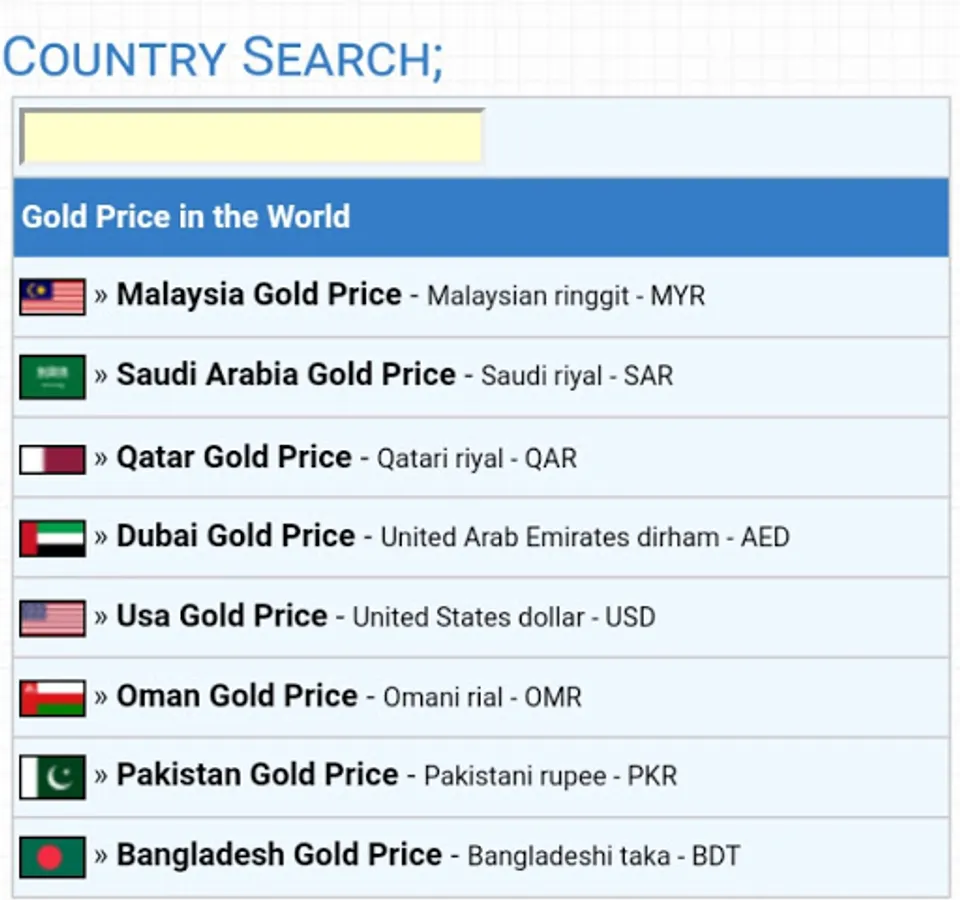The height and width of the screenshot is (900, 960).
Task: Open Malaysia Gold Price link
Action: pyautogui.click(x=259, y=294)
